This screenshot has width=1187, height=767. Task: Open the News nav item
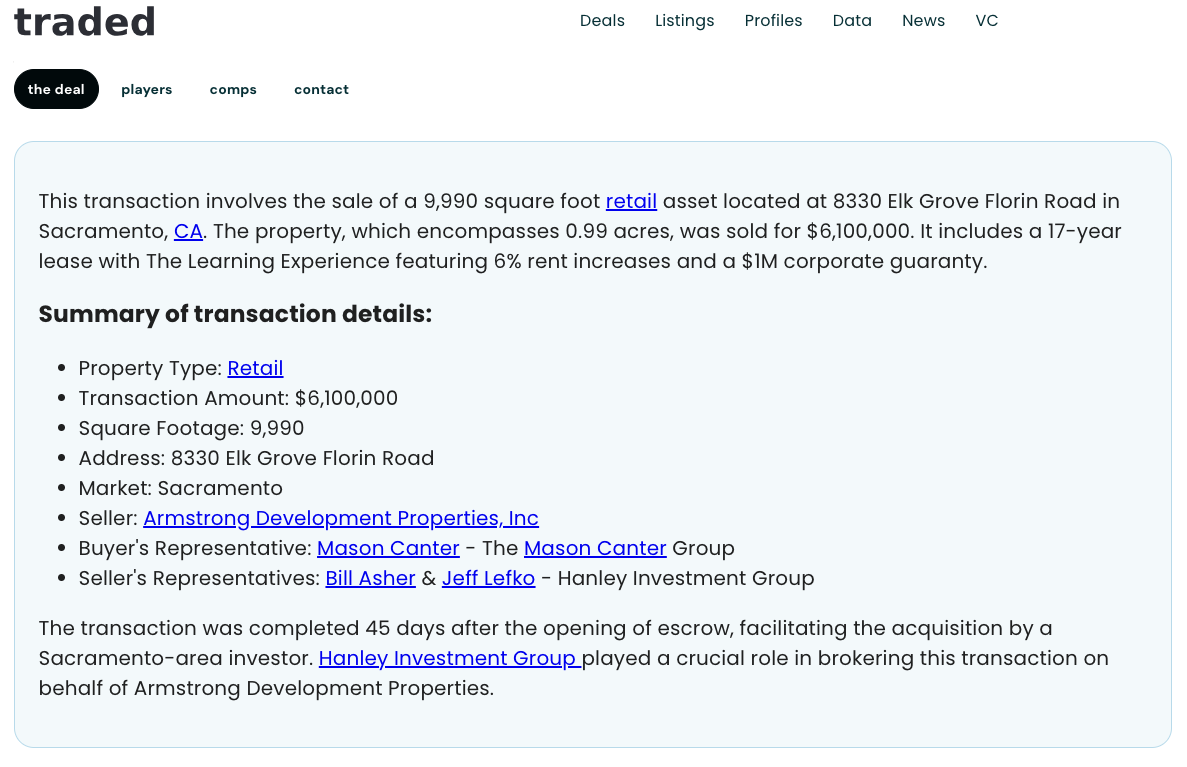pos(923,20)
